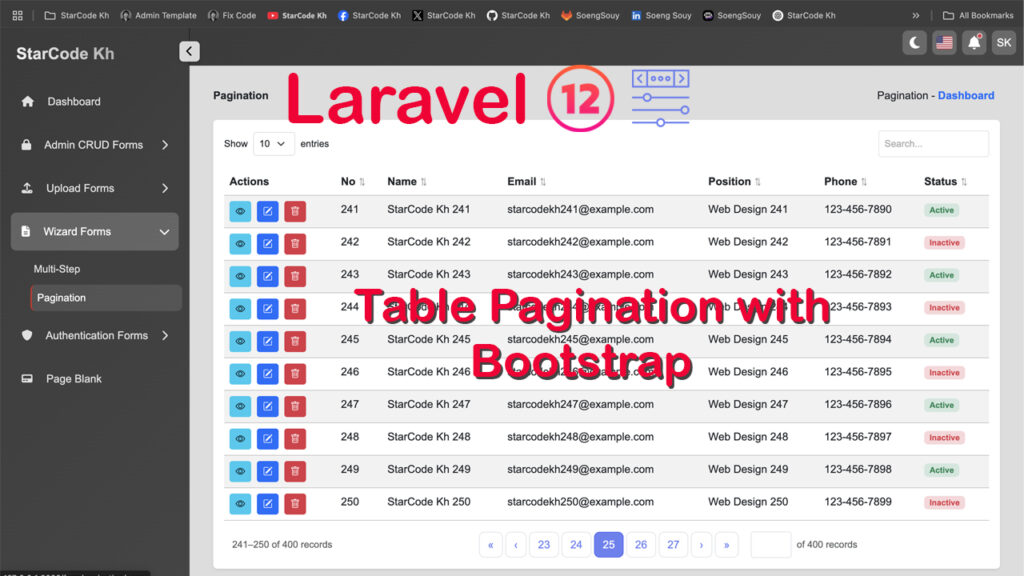Open the entries per page dropdown

(x=273, y=144)
